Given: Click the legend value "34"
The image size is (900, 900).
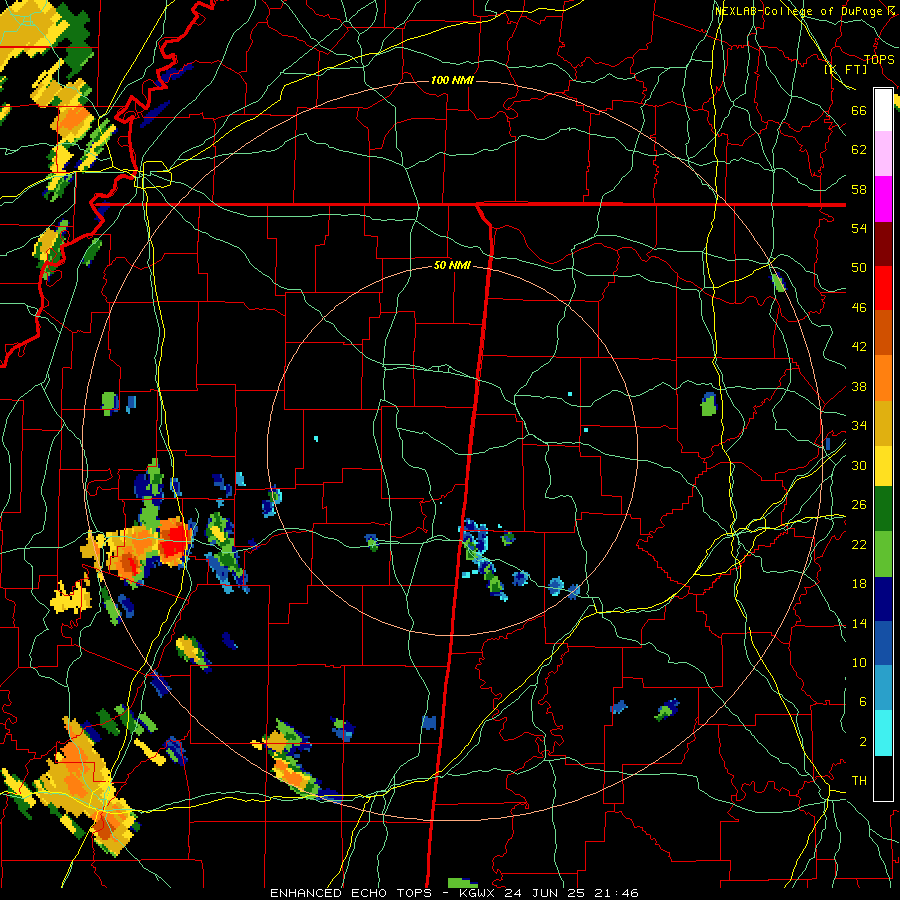Looking at the screenshot, I should [859, 425].
